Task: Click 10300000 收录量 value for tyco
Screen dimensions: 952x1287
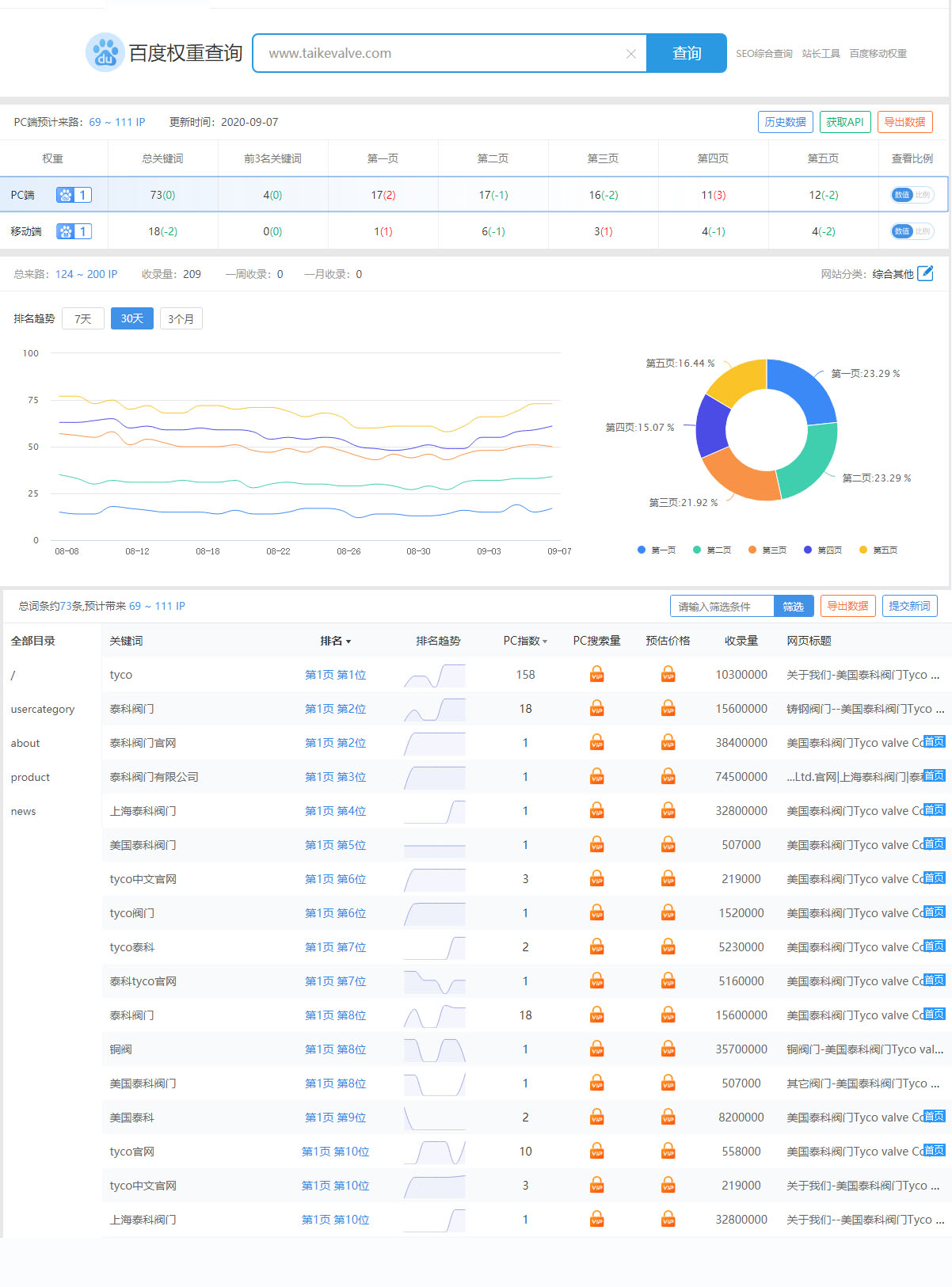Action: tap(741, 675)
